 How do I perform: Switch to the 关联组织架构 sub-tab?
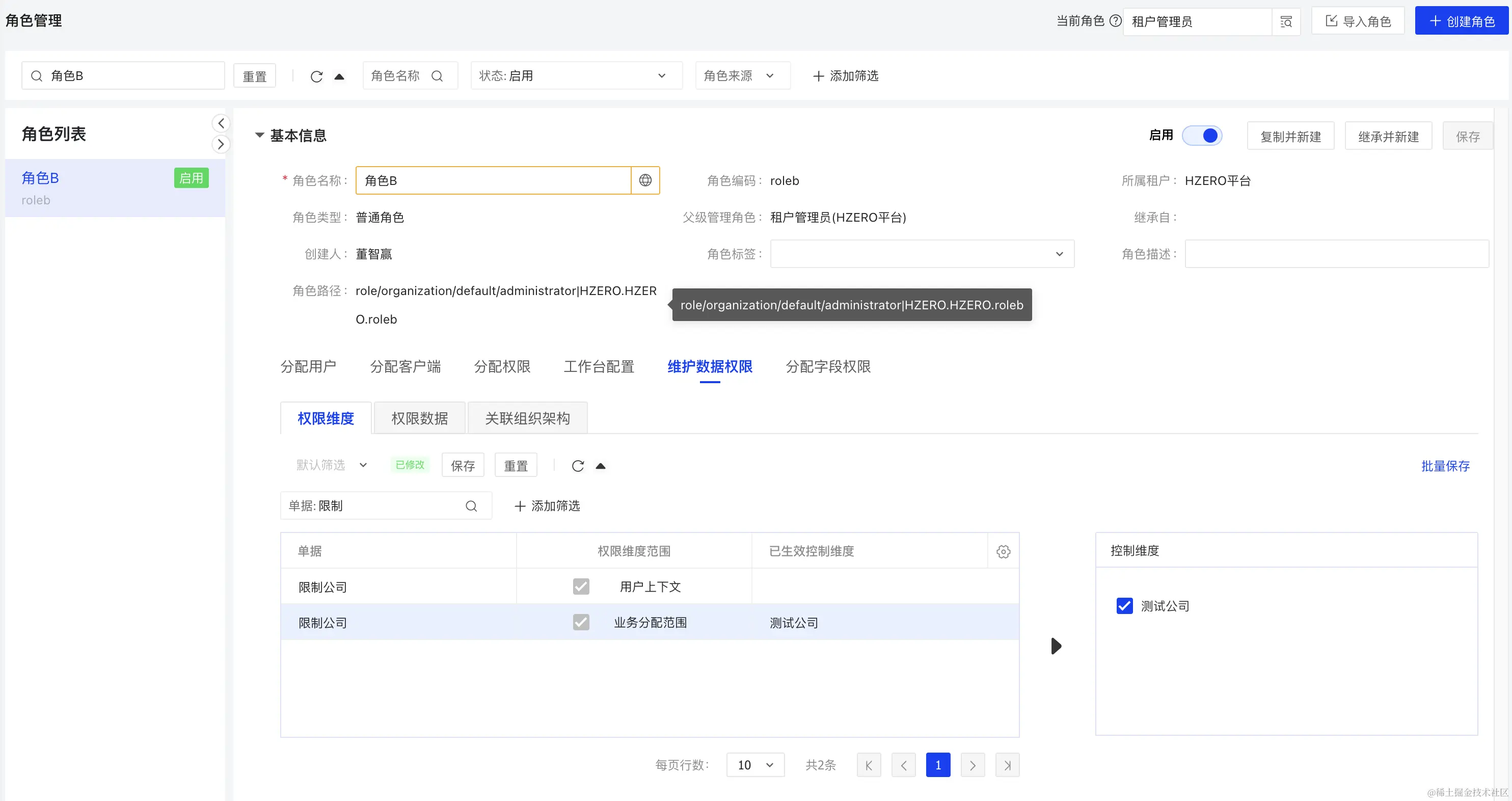pos(528,418)
